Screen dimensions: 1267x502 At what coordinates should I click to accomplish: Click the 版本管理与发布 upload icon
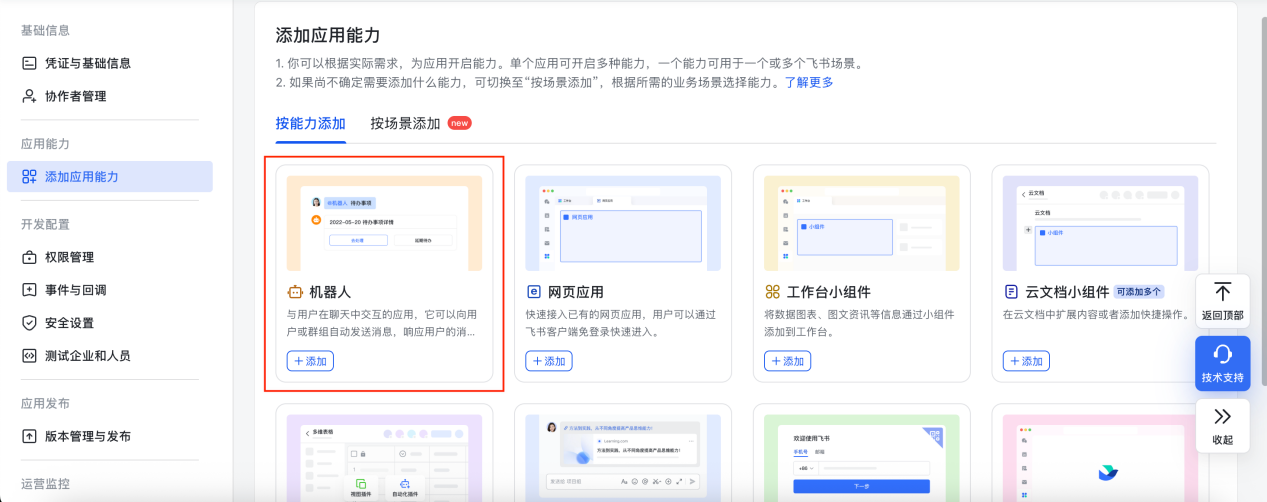point(29,436)
